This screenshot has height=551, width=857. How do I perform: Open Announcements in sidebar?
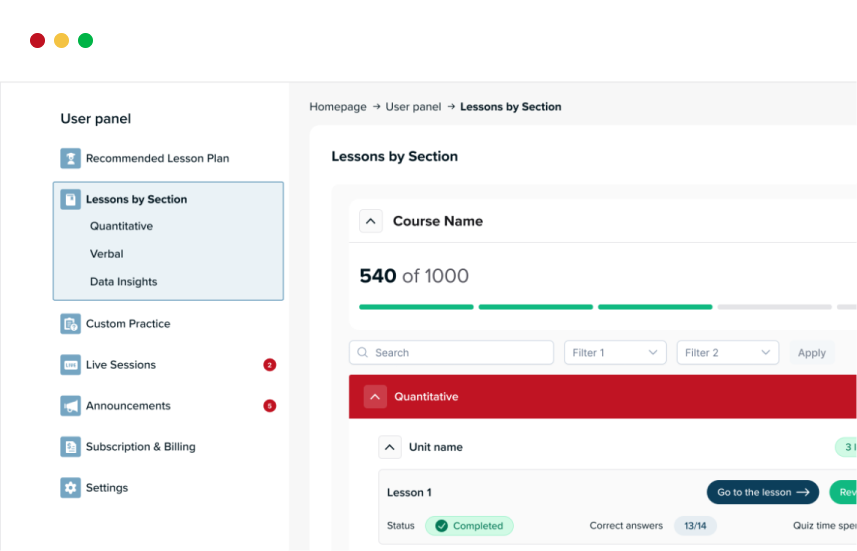128,406
